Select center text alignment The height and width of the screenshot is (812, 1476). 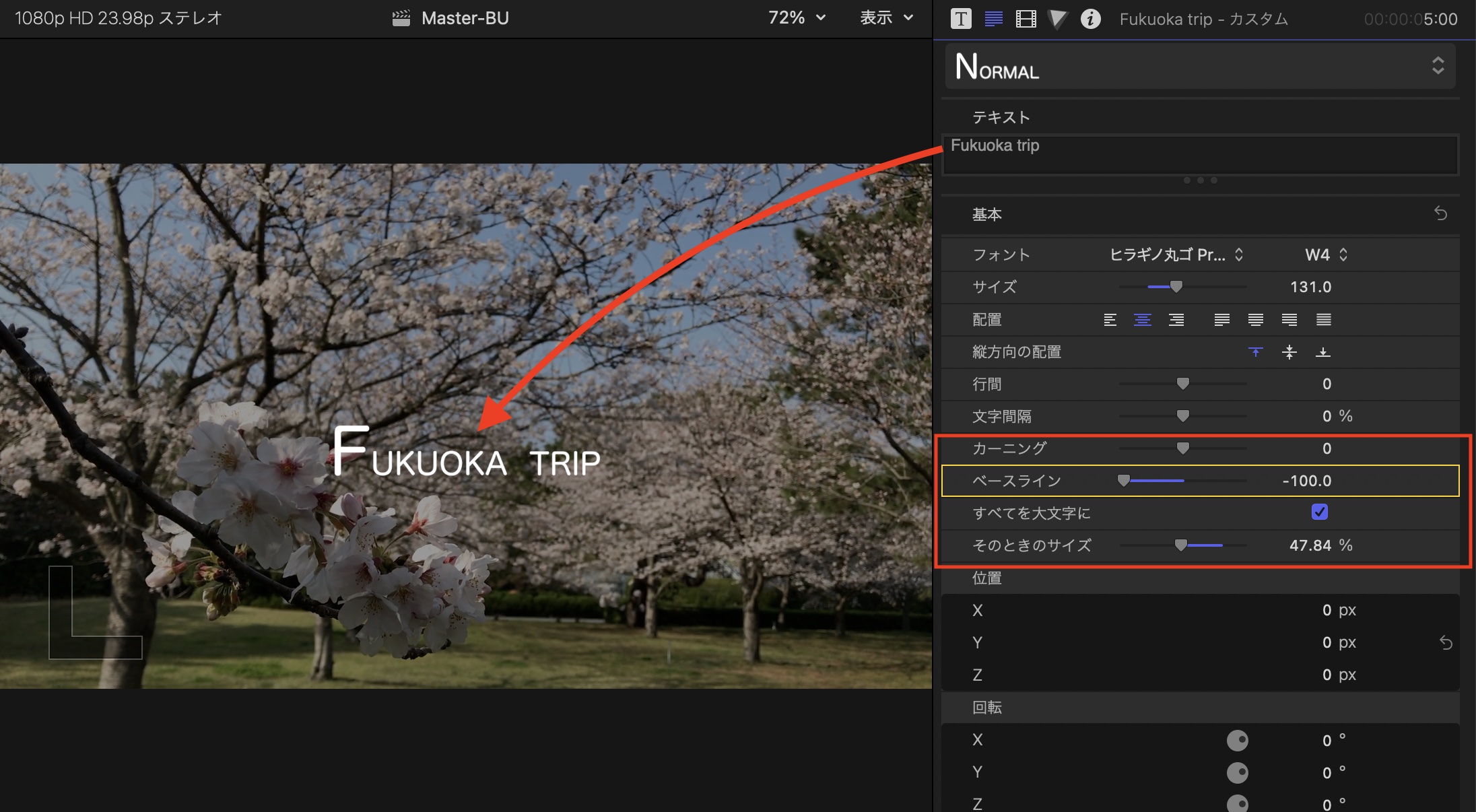1143,320
